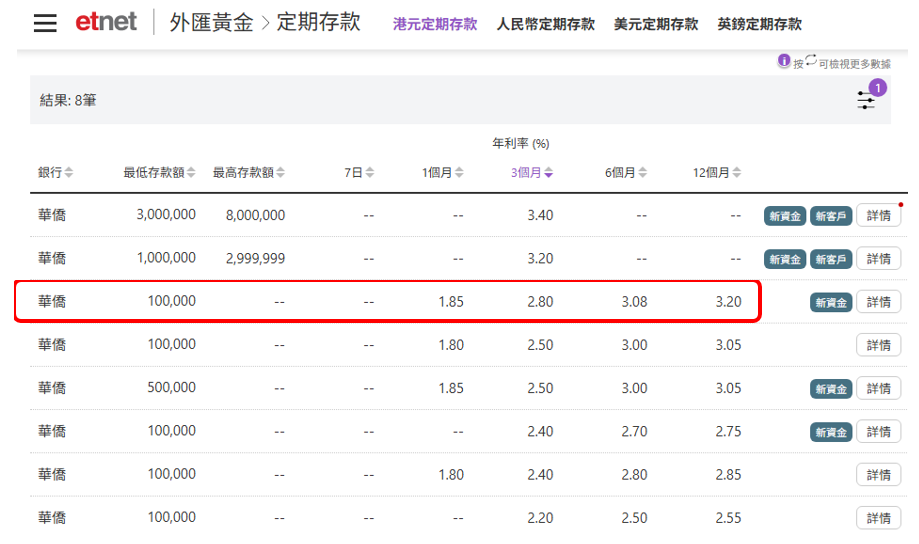The image size is (919, 544).
Task: Click the purple info icon
Action: (784, 60)
